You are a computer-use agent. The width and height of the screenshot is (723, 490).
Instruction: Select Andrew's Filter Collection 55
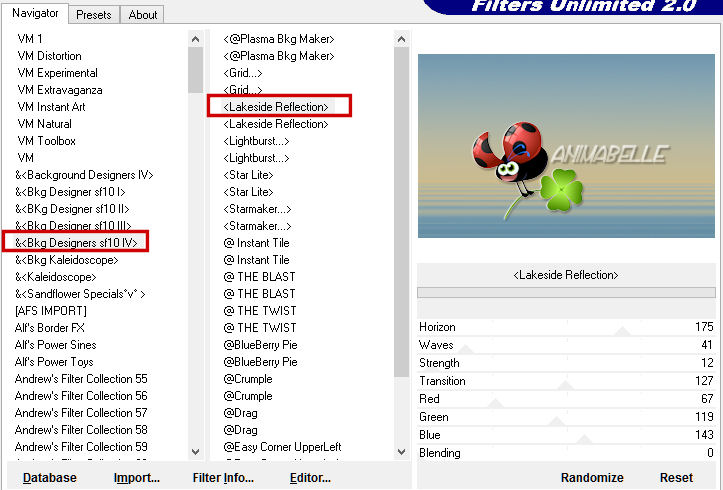(81, 379)
